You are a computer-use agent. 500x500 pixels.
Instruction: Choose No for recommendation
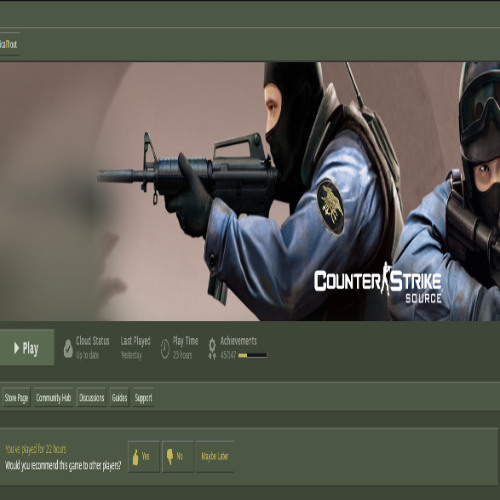(178, 456)
